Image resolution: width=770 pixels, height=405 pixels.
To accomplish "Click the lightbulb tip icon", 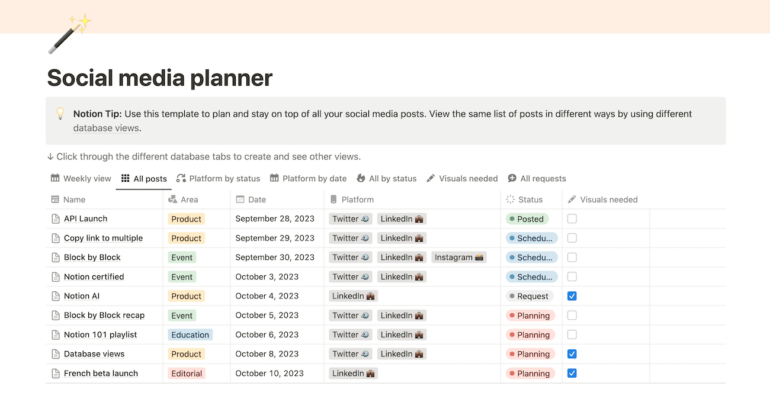I will click(60, 114).
